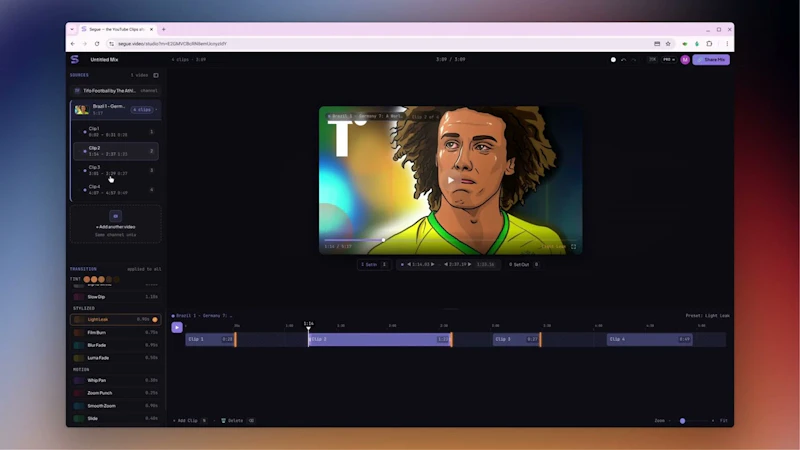Click the timeline zoom slider handle
The image size is (800, 450).
coord(683,421)
